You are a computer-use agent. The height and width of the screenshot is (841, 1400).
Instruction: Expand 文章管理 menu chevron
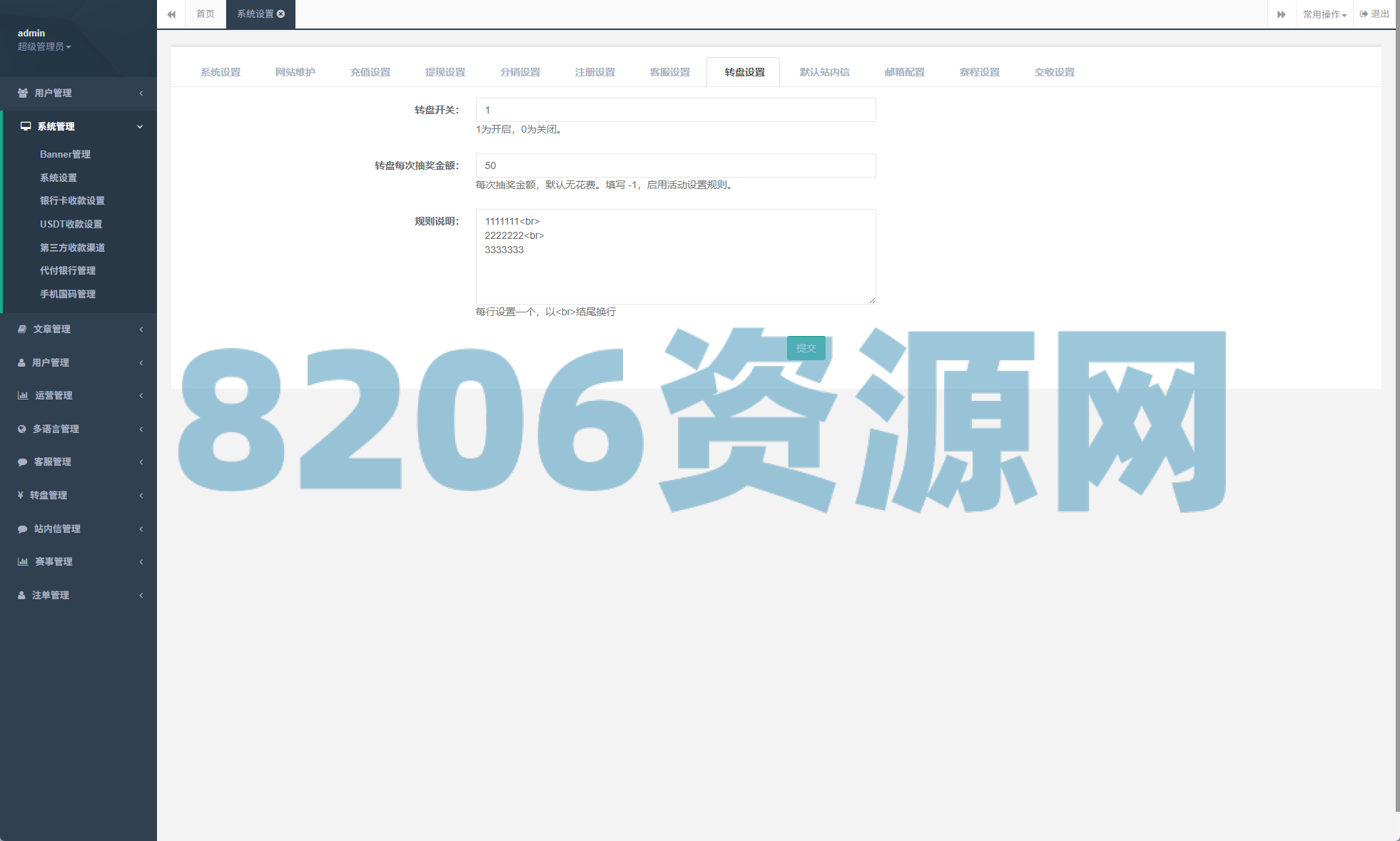coord(141,329)
